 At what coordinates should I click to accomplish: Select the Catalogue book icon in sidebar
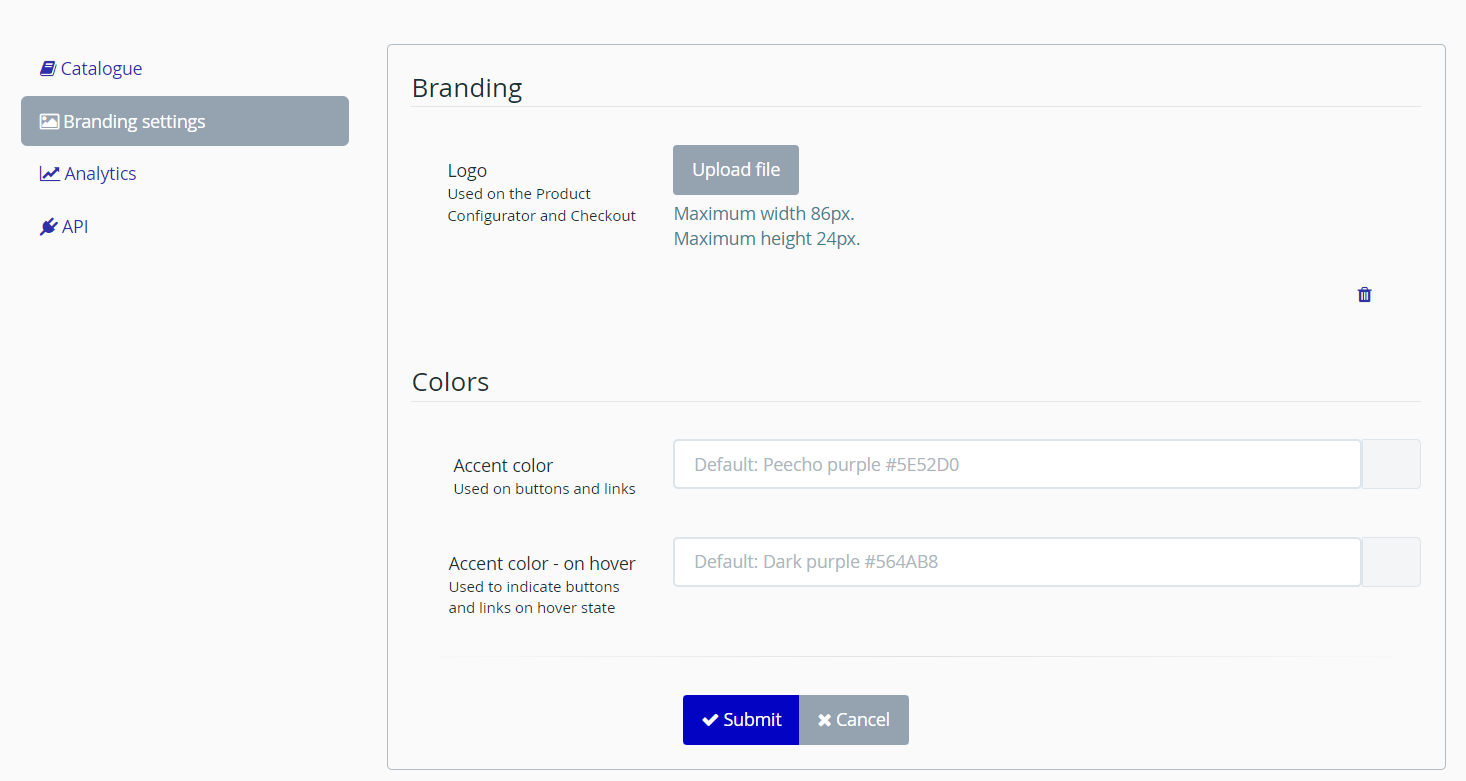(x=47, y=67)
